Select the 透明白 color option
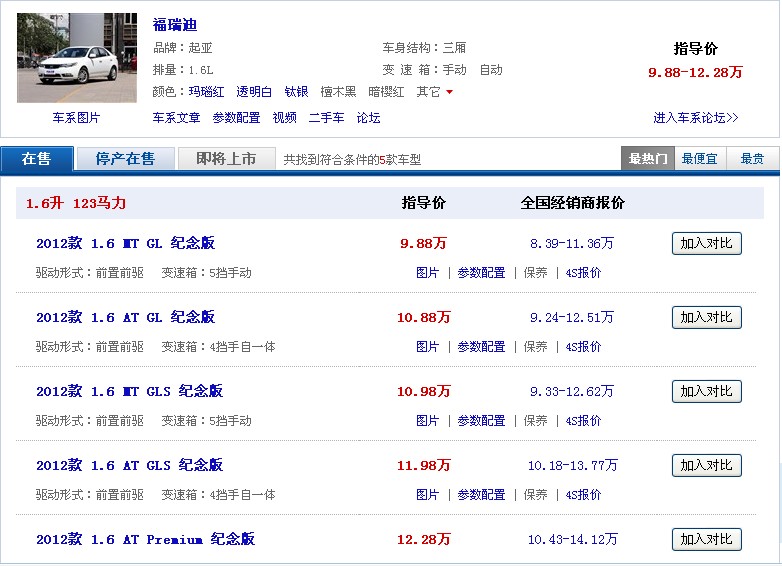The image size is (782, 566). [x=254, y=92]
